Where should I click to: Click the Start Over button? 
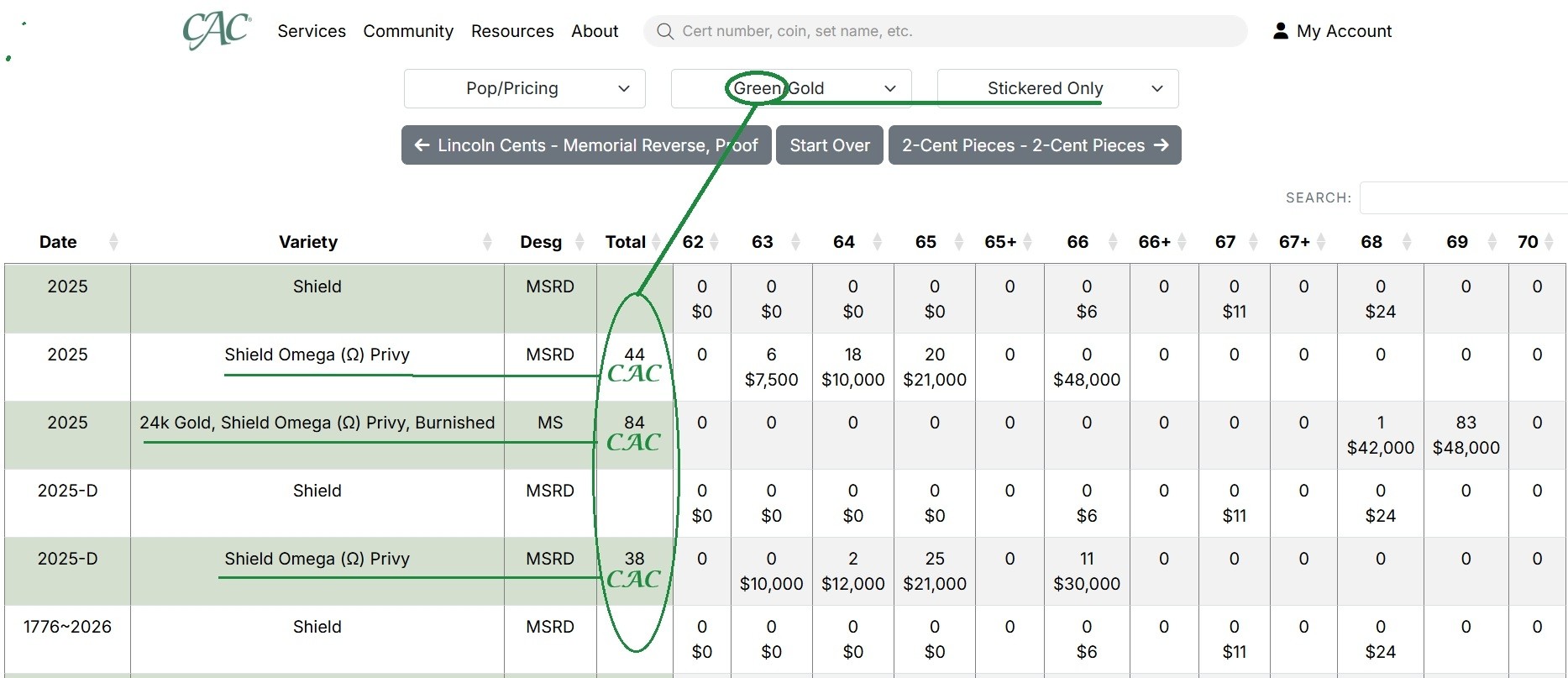829,145
